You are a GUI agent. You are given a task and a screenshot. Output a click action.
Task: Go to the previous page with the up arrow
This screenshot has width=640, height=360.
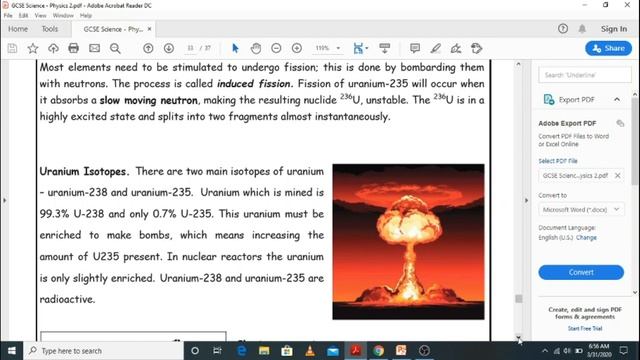[148, 48]
